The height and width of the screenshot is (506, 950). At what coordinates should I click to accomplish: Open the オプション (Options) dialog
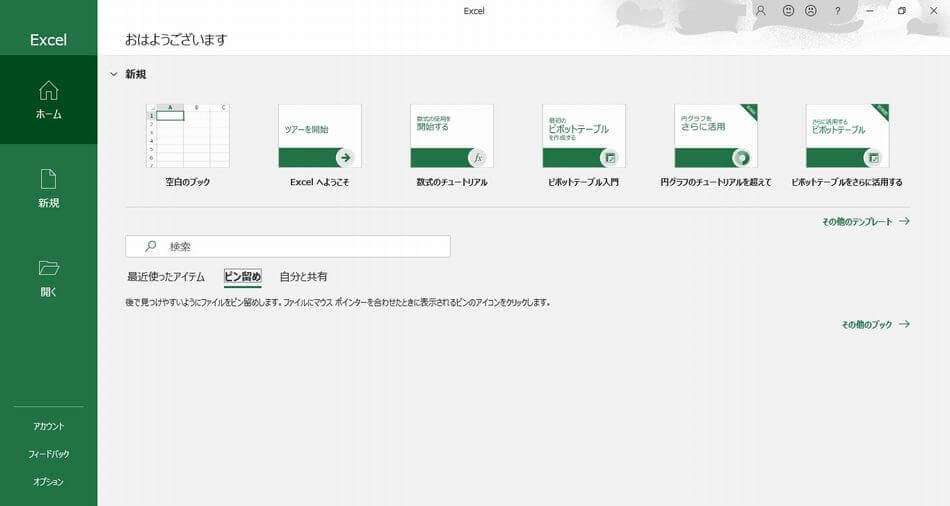click(x=48, y=482)
